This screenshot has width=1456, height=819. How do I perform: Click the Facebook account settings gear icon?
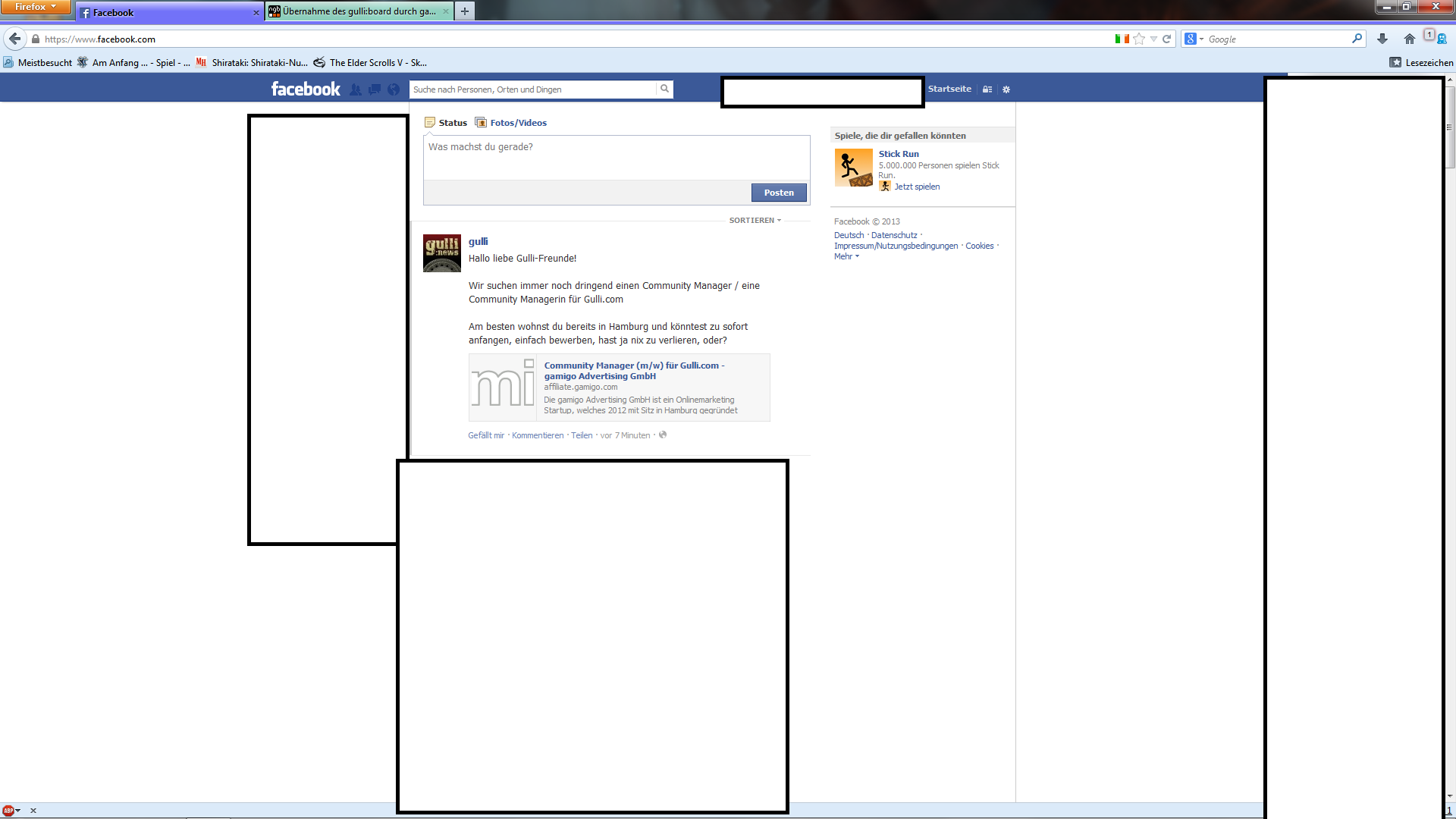click(x=1006, y=89)
